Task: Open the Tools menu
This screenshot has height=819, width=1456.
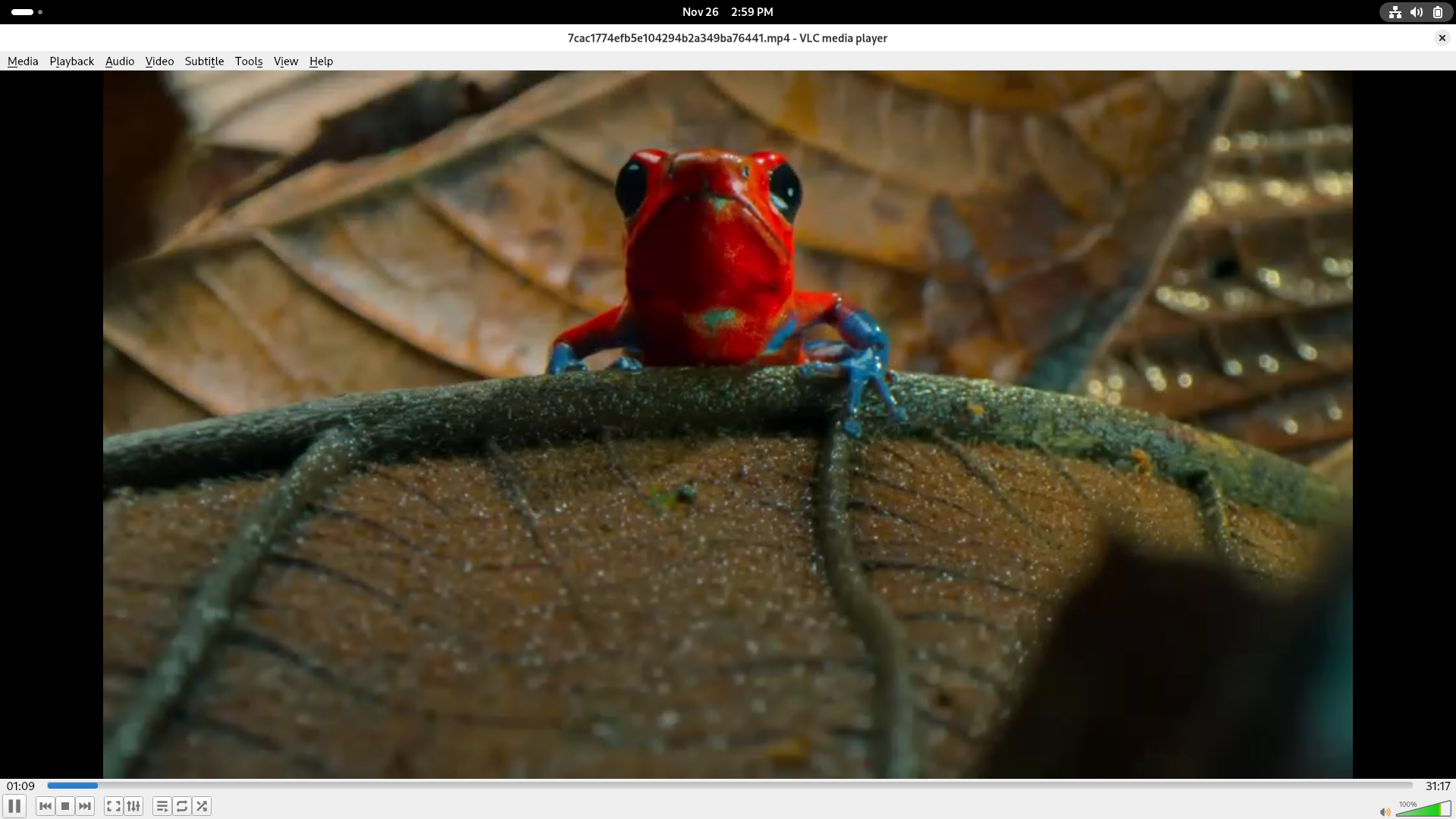Action: (249, 61)
